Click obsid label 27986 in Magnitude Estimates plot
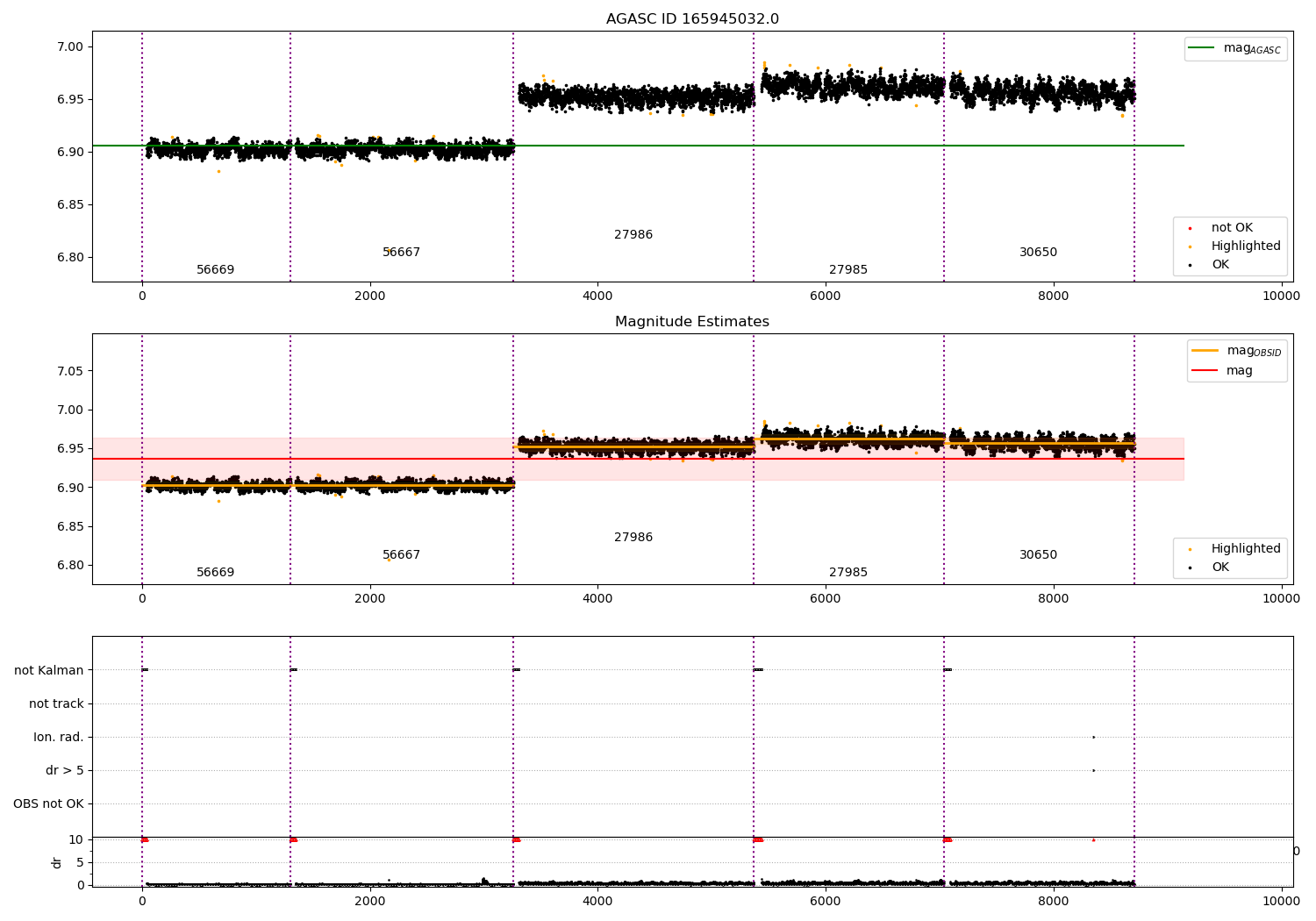 633,537
